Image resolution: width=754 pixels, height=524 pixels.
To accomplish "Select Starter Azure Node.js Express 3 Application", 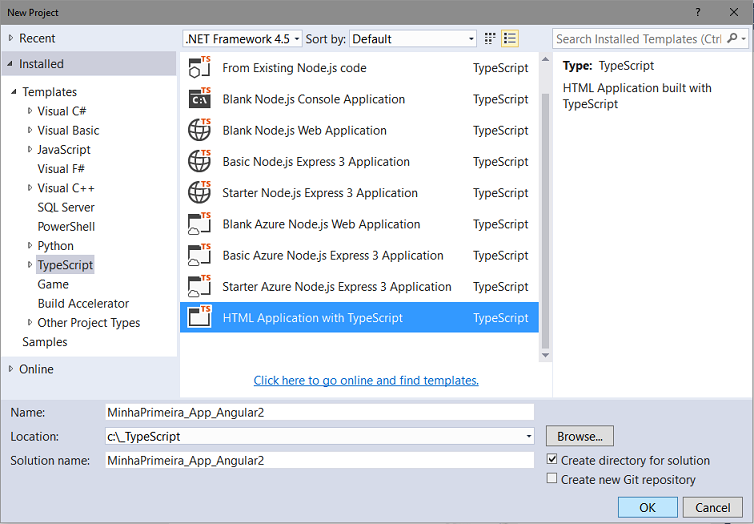I will pyautogui.click(x=359, y=287).
